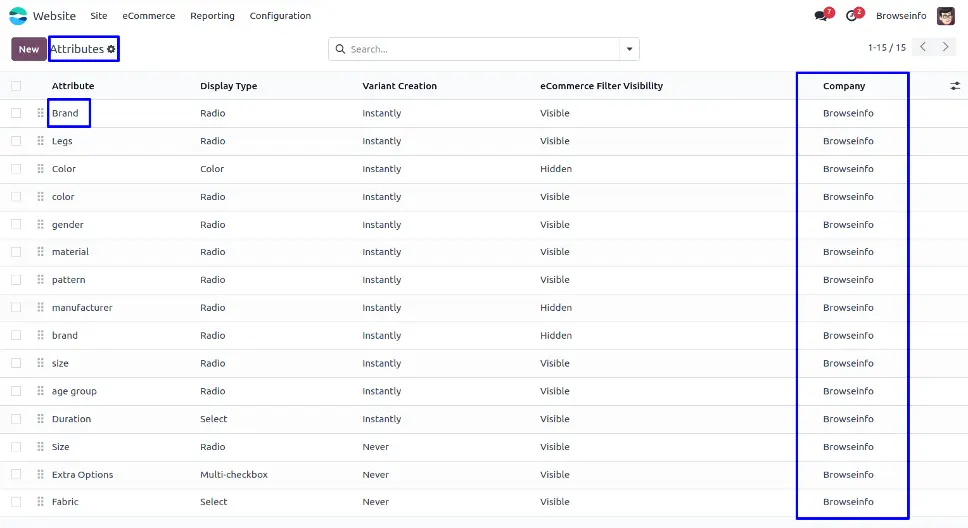Open optional columns adjust icon

pyautogui.click(x=955, y=86)
